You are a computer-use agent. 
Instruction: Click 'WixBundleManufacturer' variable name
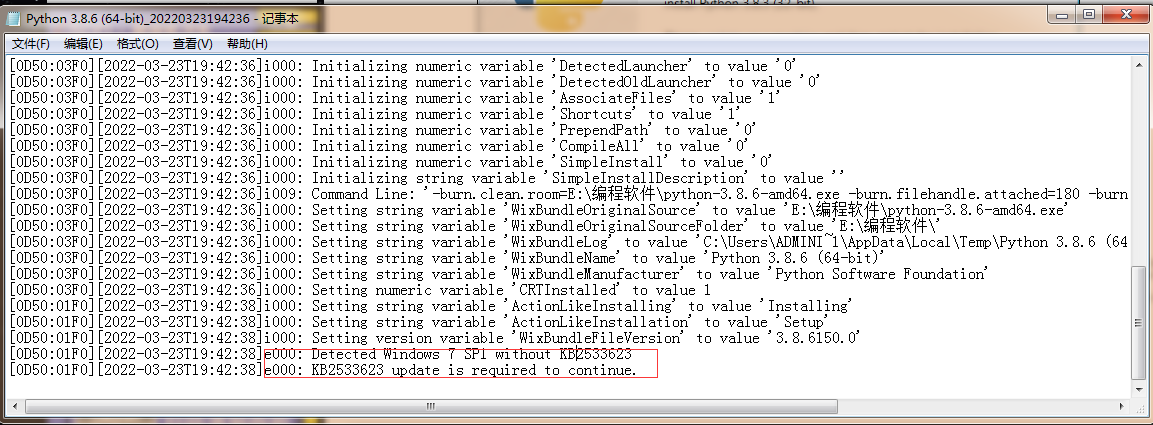[x=596, y=274]
